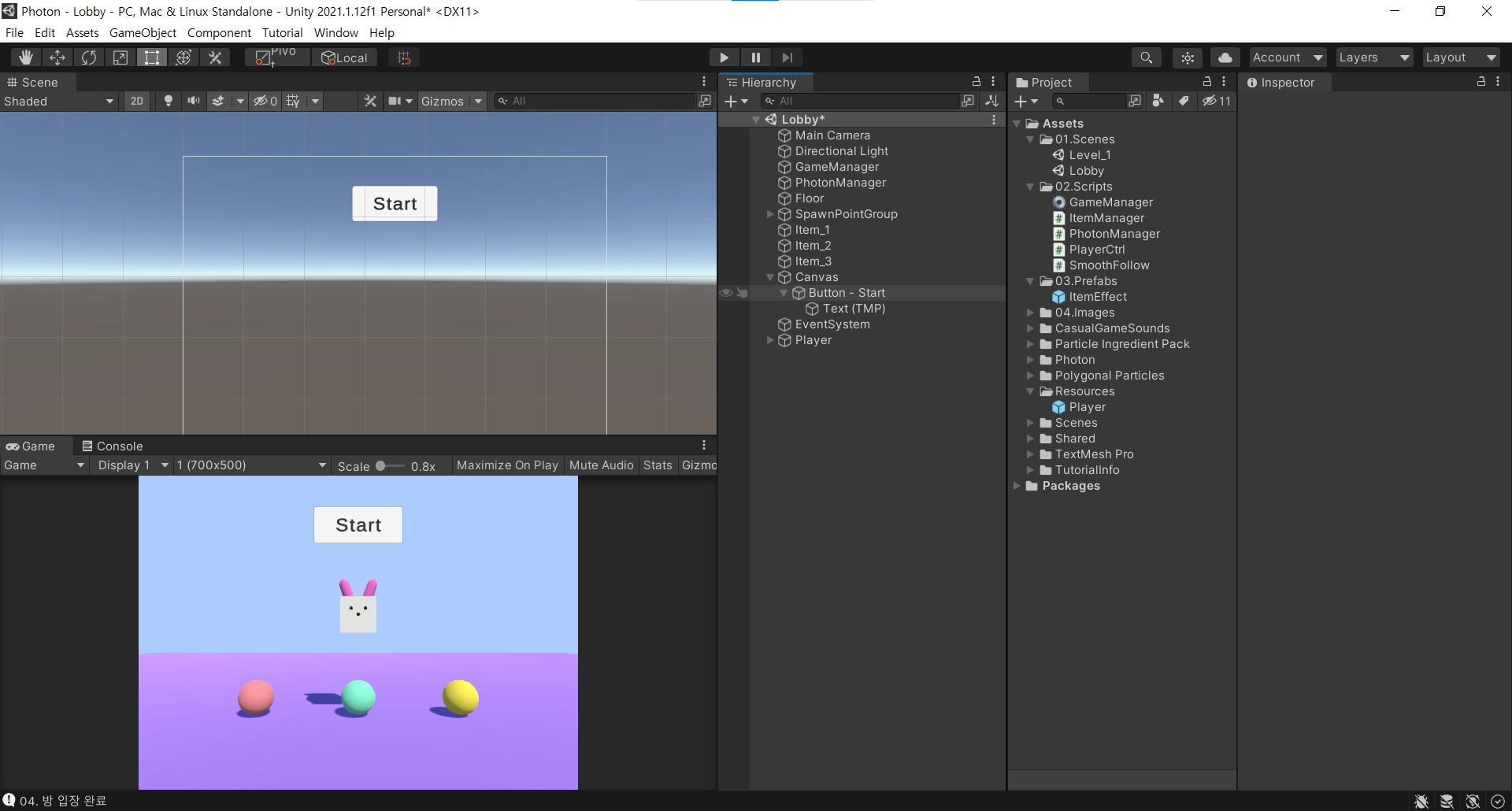The height and width of the screenshot is (811, 1512).
Task: Open scene camera settings icon
Action: 395,101
